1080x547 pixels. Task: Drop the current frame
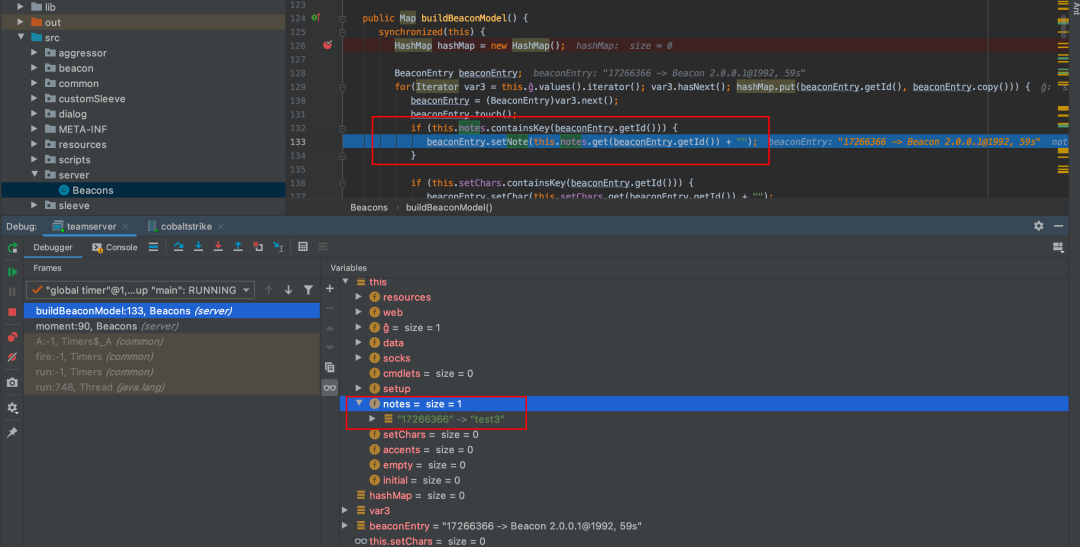pyautogui.click(x=258, y=247)
